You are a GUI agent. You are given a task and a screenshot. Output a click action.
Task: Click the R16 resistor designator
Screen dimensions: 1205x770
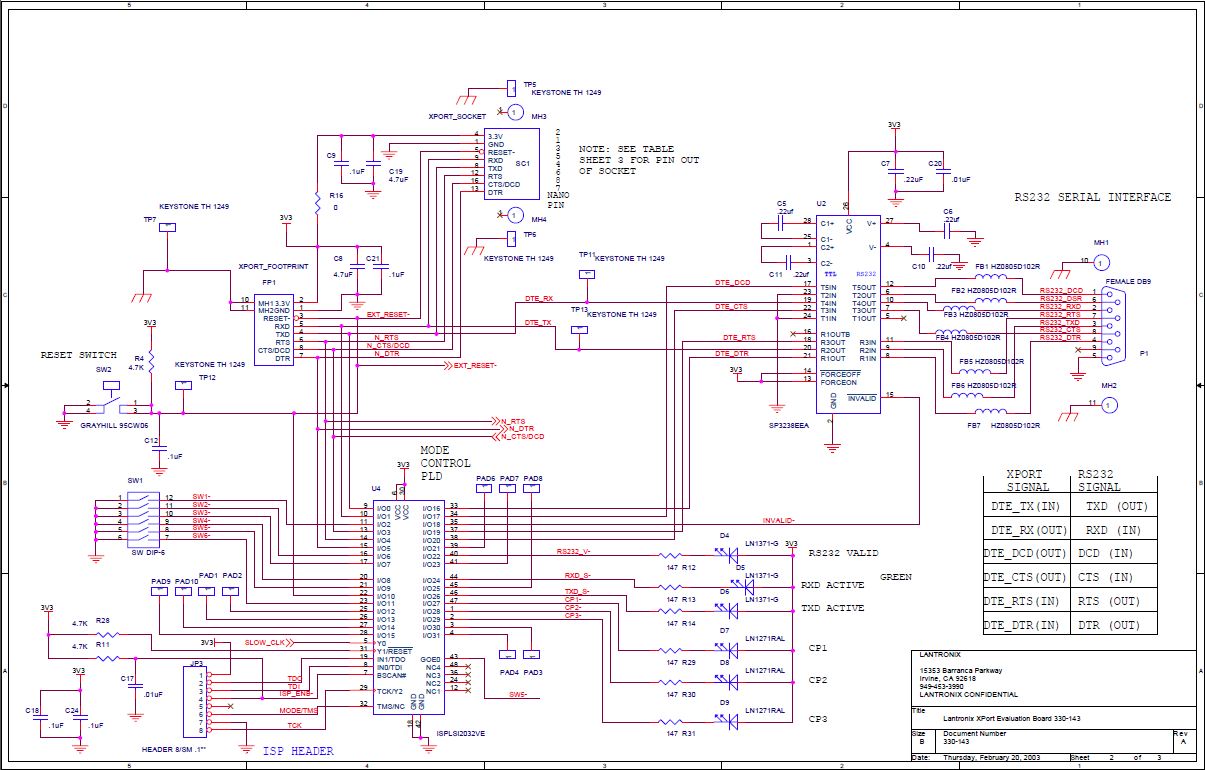pyautogui.click(x=336, y=196)
